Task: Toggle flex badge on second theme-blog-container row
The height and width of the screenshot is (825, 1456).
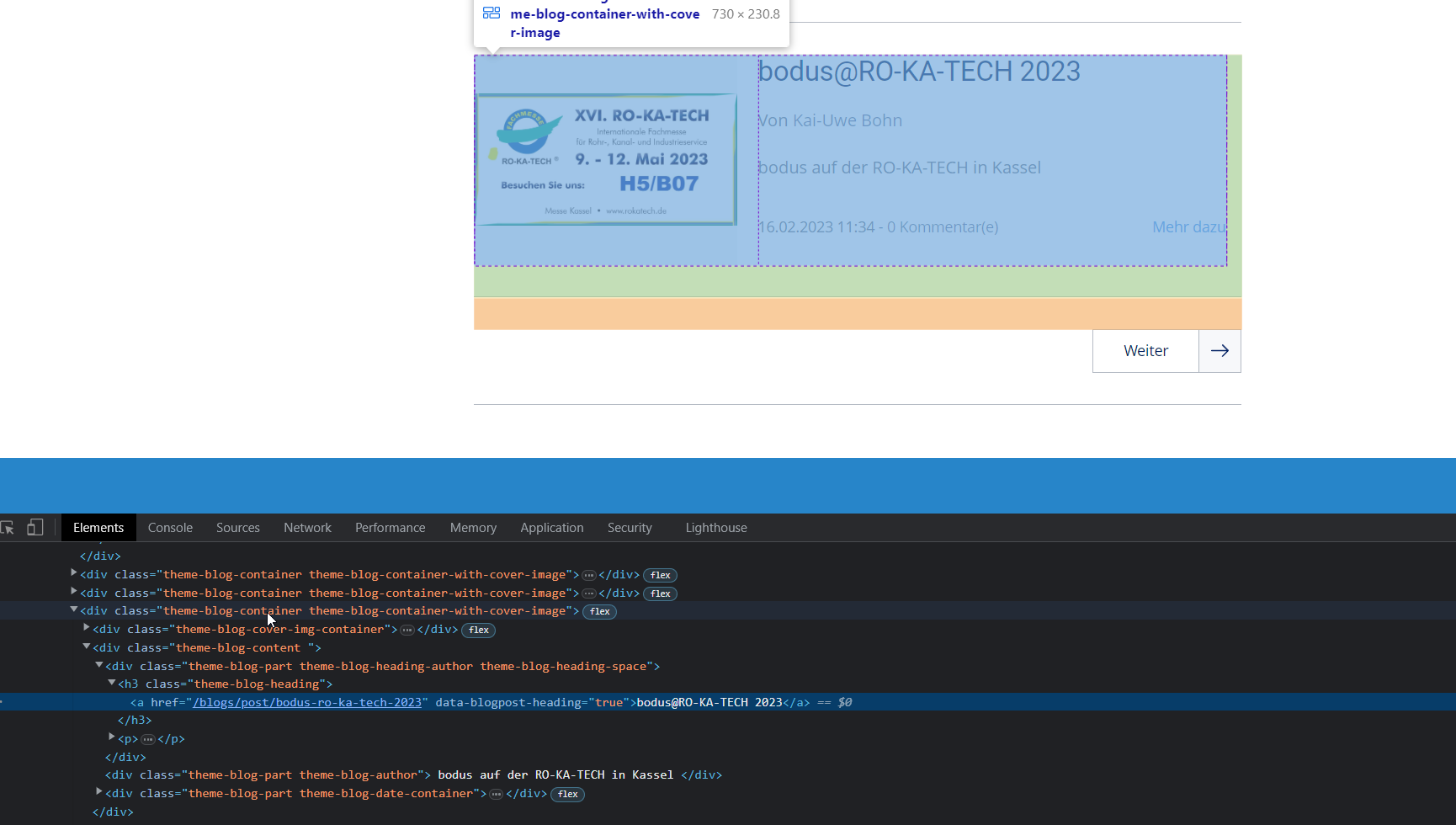Action: (661, 593)
